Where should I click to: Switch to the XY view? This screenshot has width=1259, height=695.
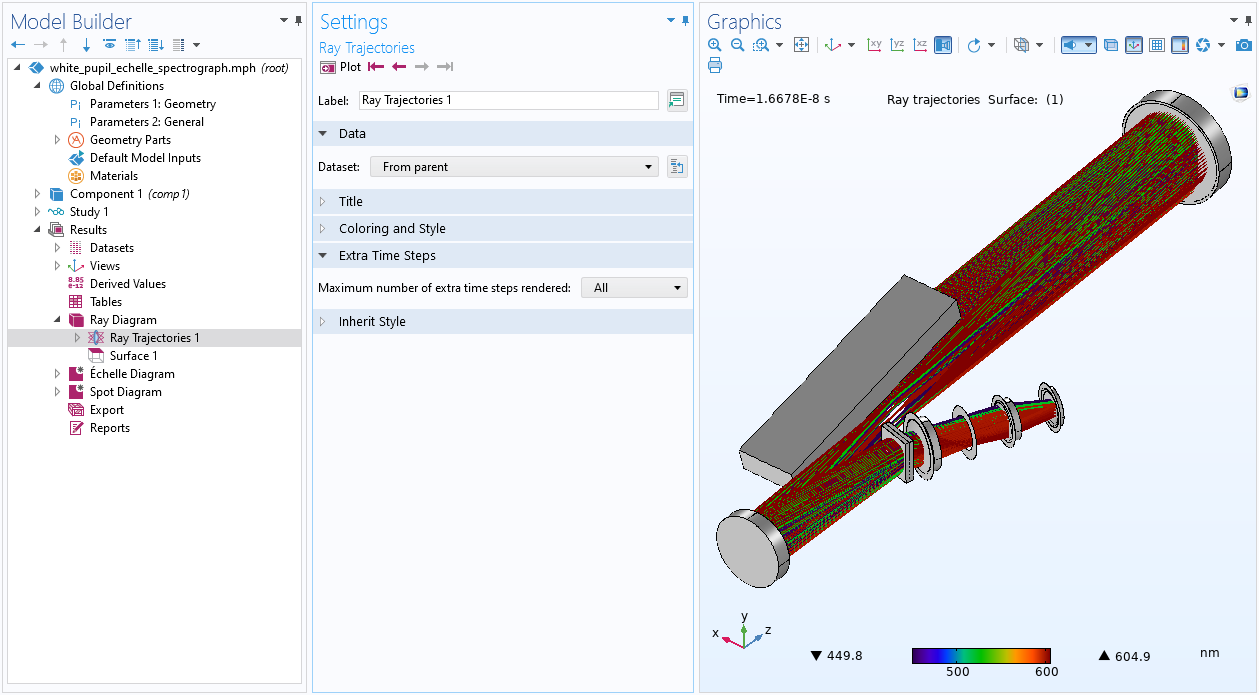tap(875, 45)
